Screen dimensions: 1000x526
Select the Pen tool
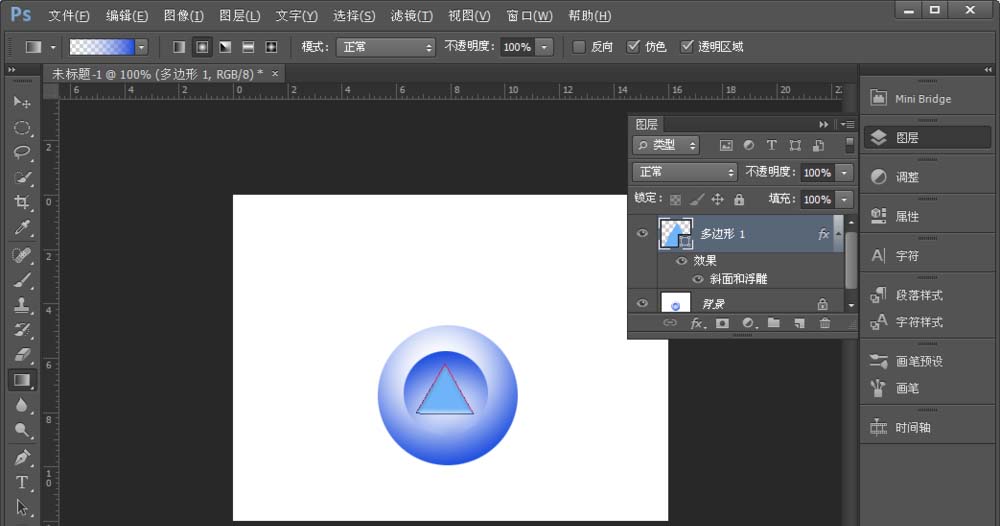(x=21, y=457)
